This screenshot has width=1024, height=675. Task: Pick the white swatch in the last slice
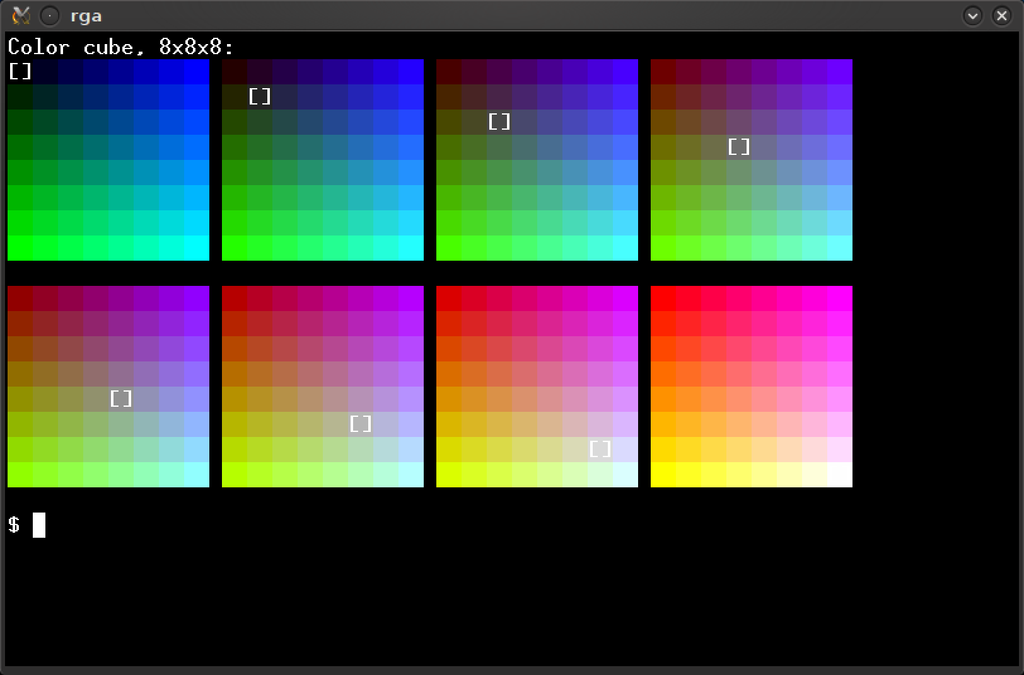click(x=840, y=475)
